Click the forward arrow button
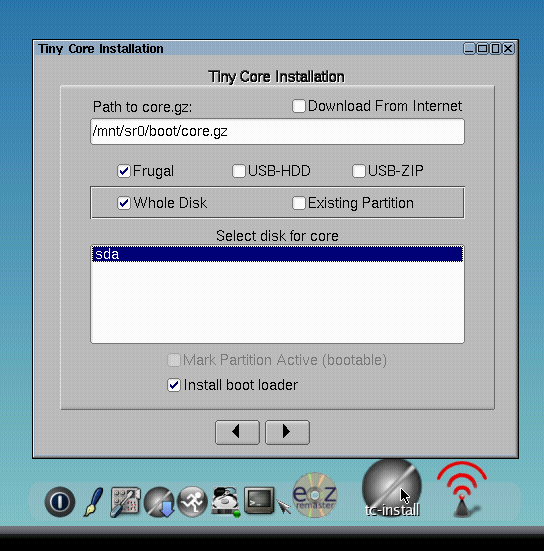The width and height of the screenshot is (544, 551). click(287, 432)
